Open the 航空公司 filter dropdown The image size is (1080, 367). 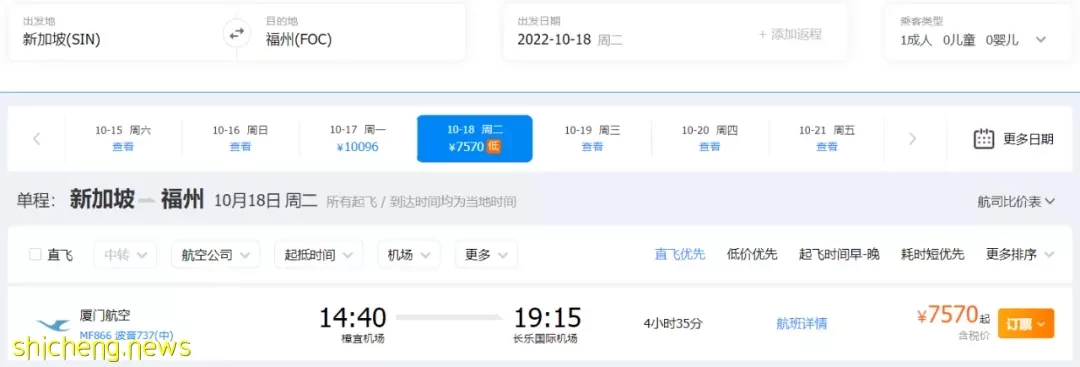point(215,255)
